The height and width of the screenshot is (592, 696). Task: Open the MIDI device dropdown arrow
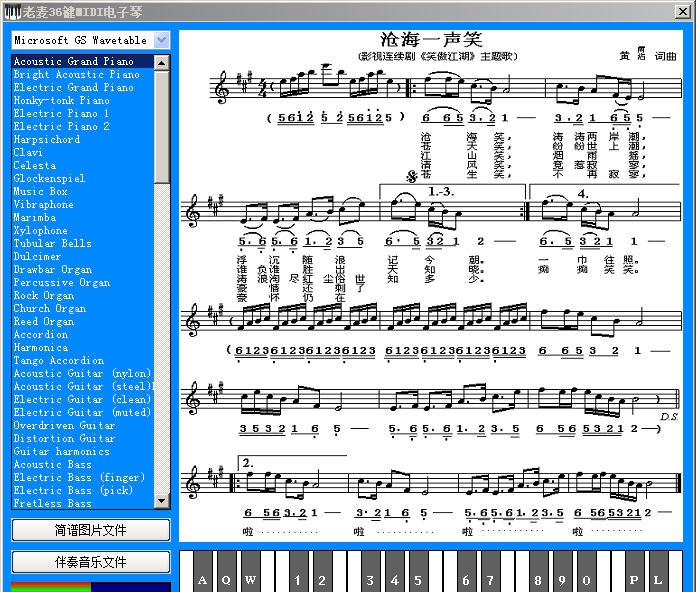coord(162,40)
